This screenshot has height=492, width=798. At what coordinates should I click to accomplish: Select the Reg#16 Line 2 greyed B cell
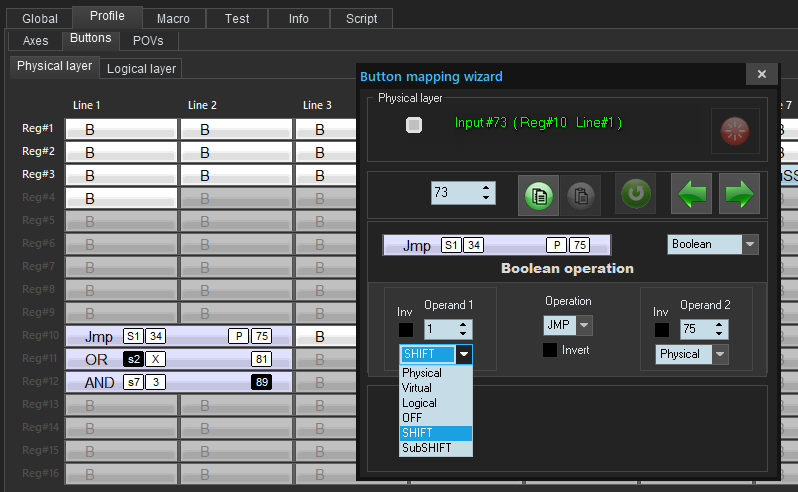pyautogui.click(x=236, y=474)
